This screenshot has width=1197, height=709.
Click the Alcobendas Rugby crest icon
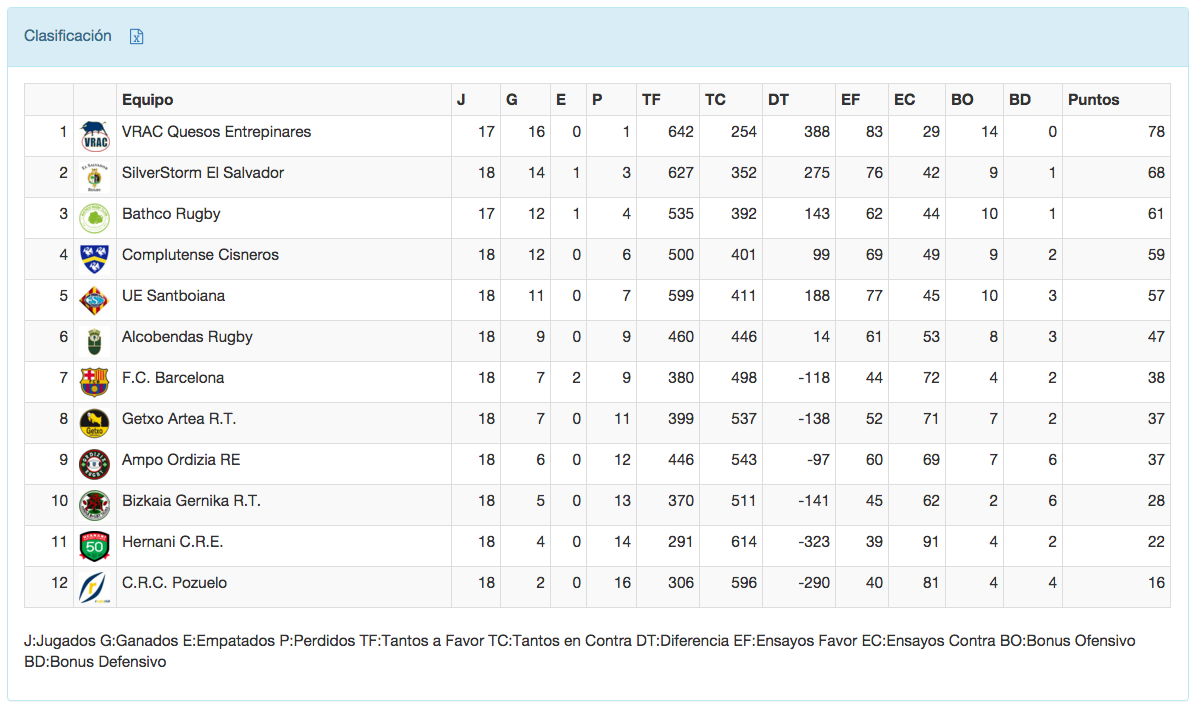tap(94, 340)
